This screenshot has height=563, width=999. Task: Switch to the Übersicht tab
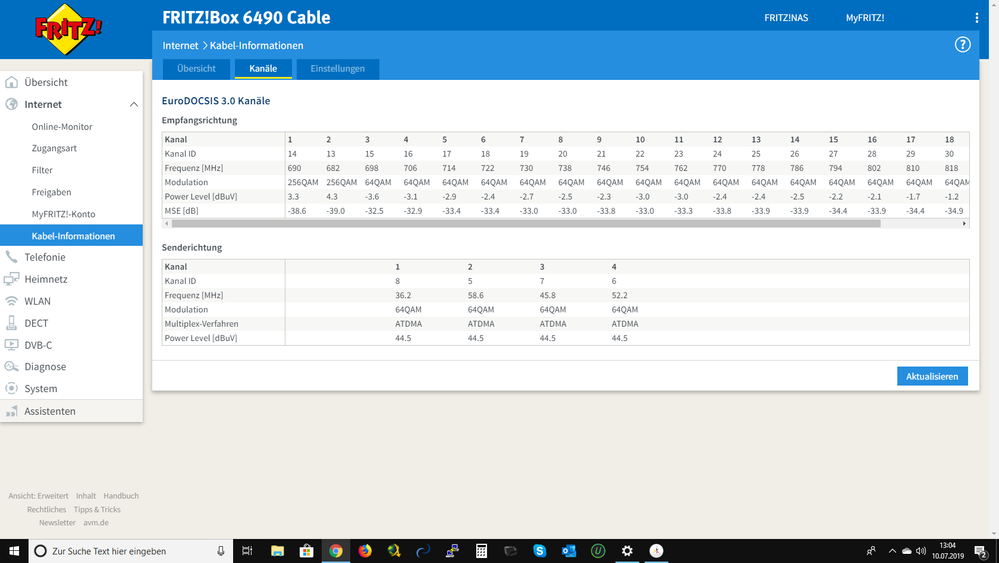pyautogui.click(x=196, y=69)
